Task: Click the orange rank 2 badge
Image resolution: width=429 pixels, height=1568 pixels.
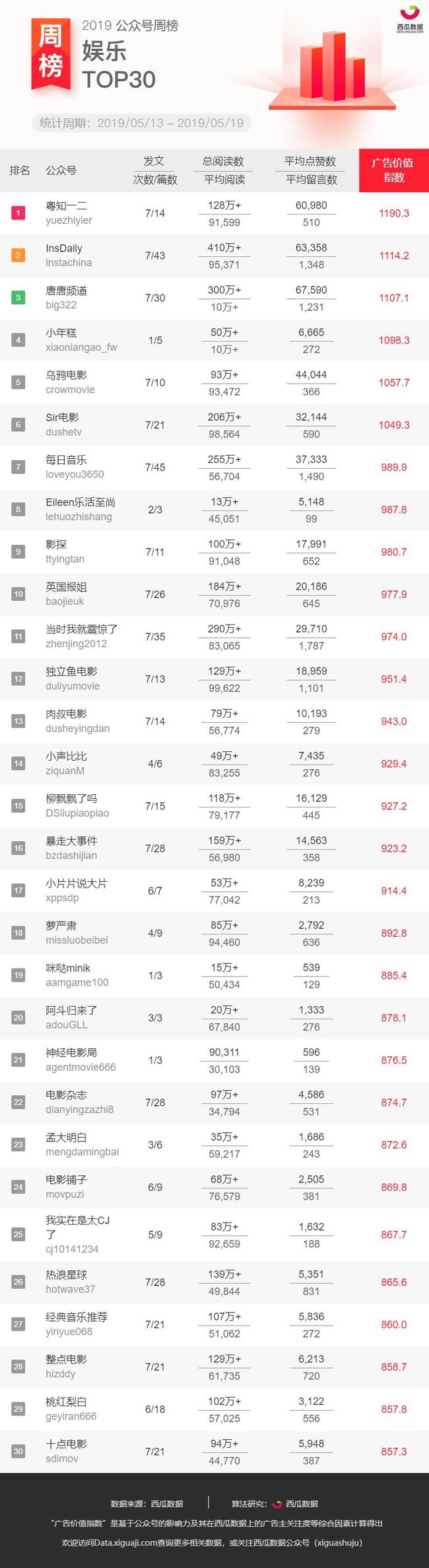Action: click(x=18, y=256)
